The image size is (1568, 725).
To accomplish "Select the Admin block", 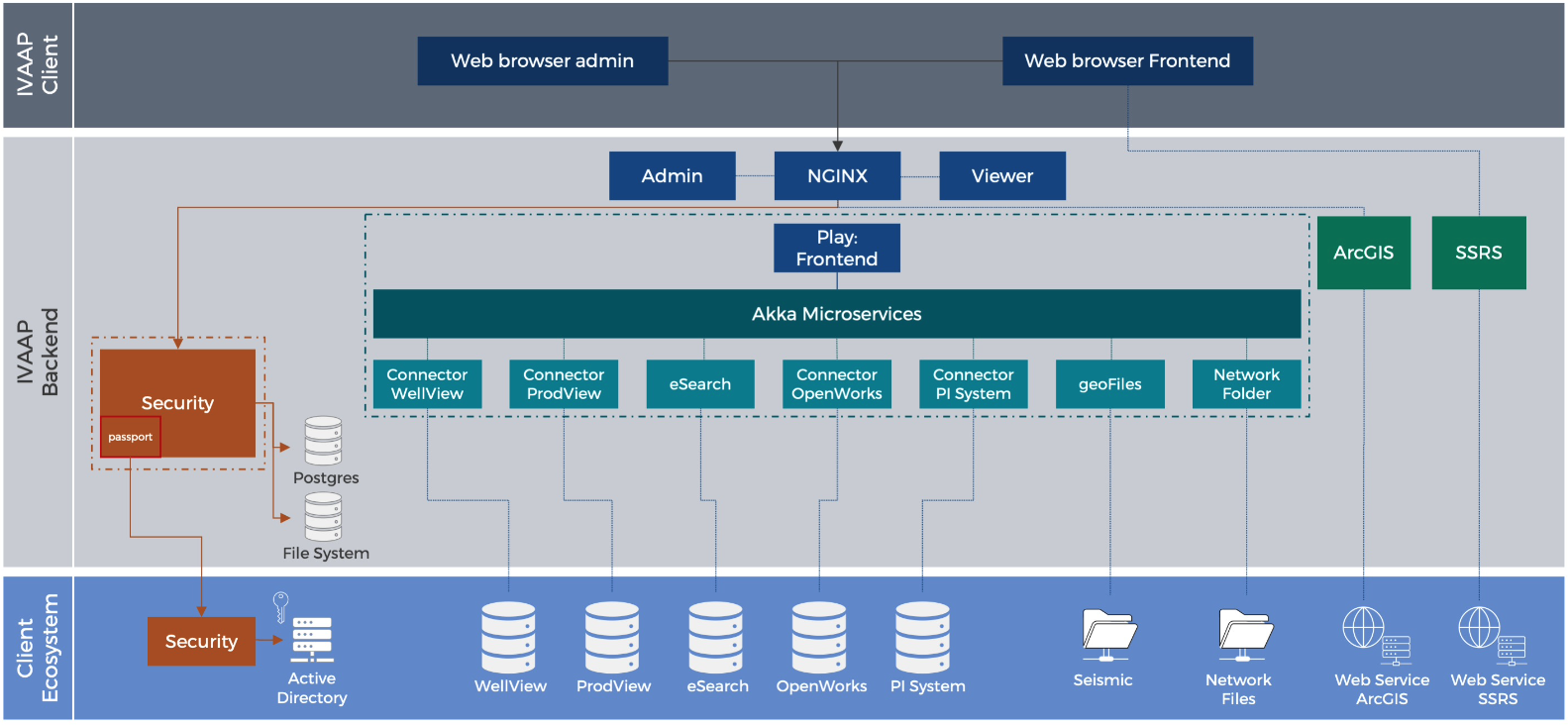I will point(672,175).
